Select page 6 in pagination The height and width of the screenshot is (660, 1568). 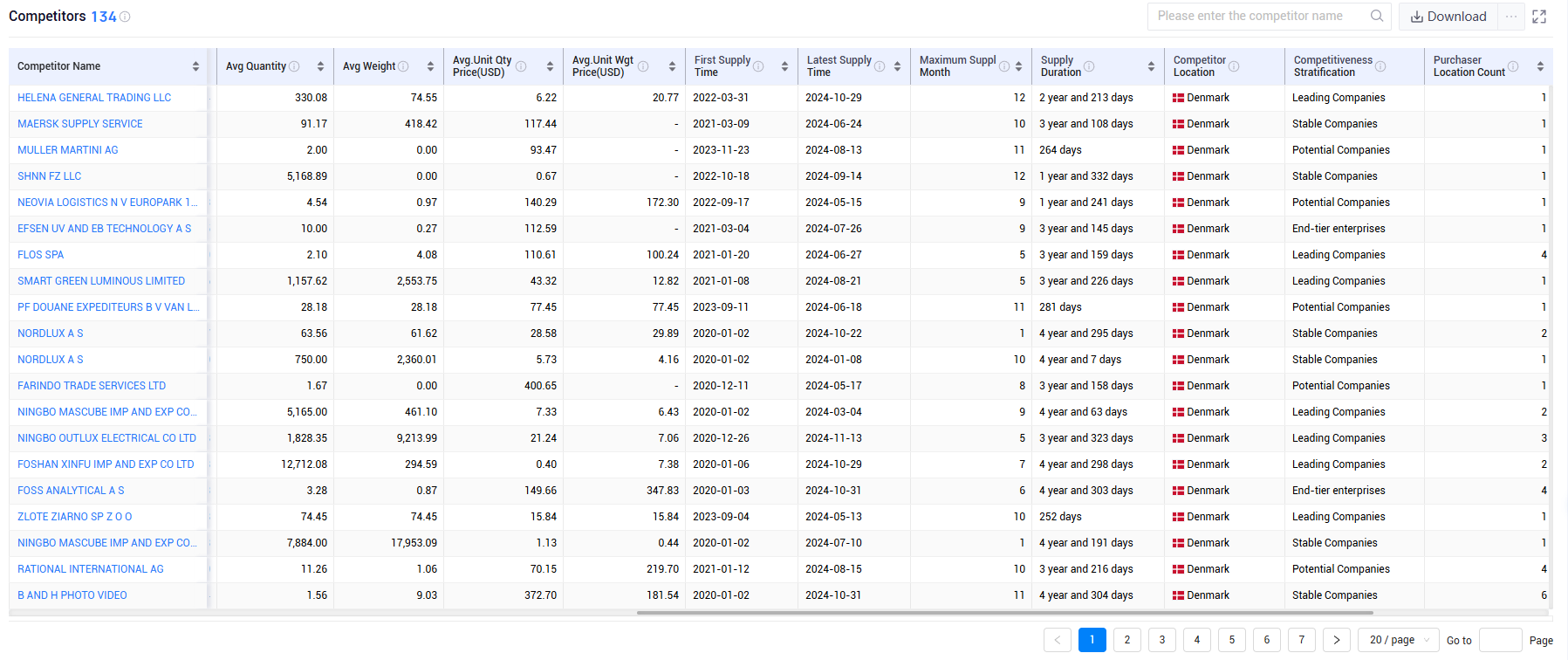pos(1266,640)
